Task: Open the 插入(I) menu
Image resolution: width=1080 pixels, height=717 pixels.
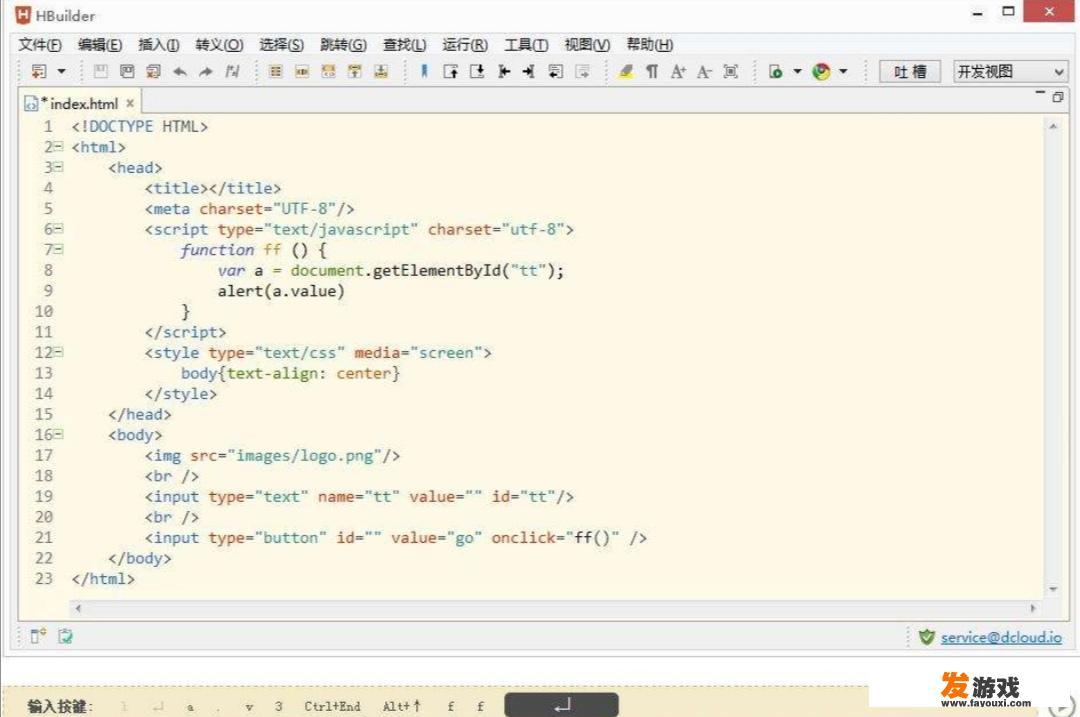Action: [x=158, y=45]
